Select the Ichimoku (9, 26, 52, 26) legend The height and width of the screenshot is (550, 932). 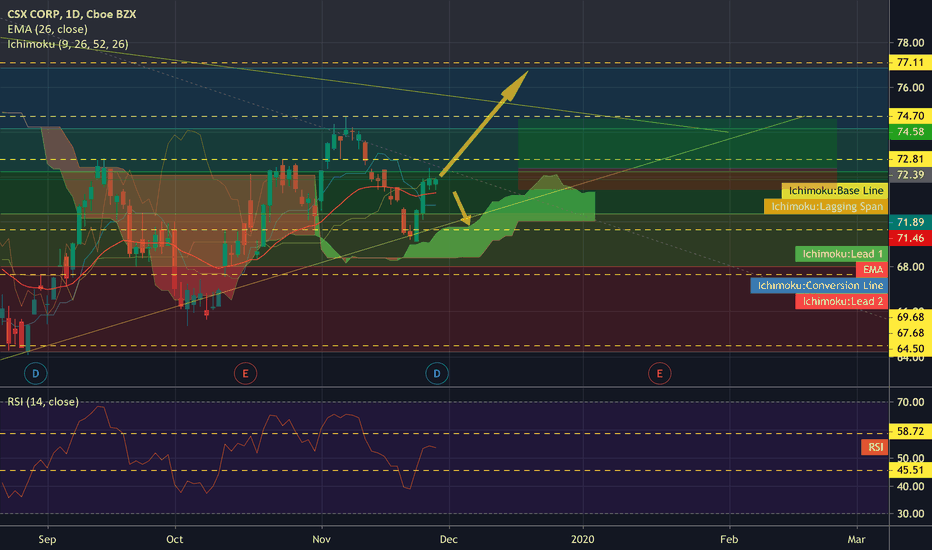[x=68, y=44]
